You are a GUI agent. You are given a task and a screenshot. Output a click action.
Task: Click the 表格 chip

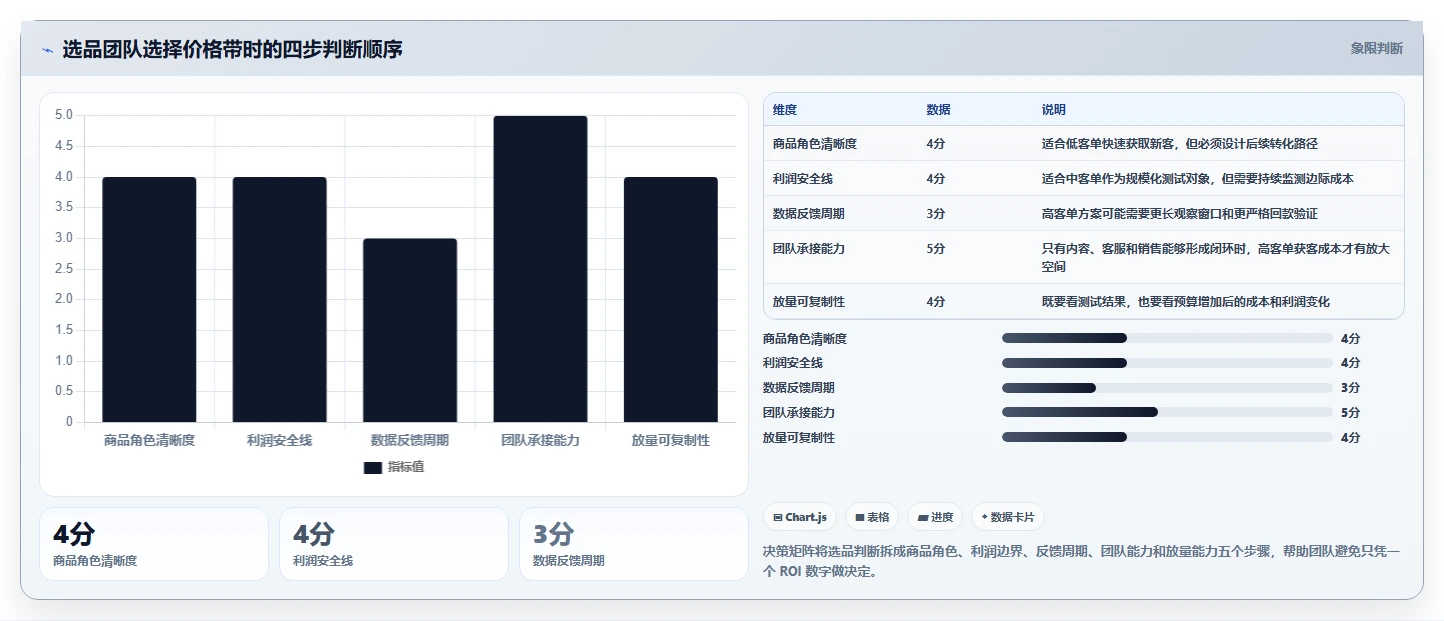click(x=872, y=517)
